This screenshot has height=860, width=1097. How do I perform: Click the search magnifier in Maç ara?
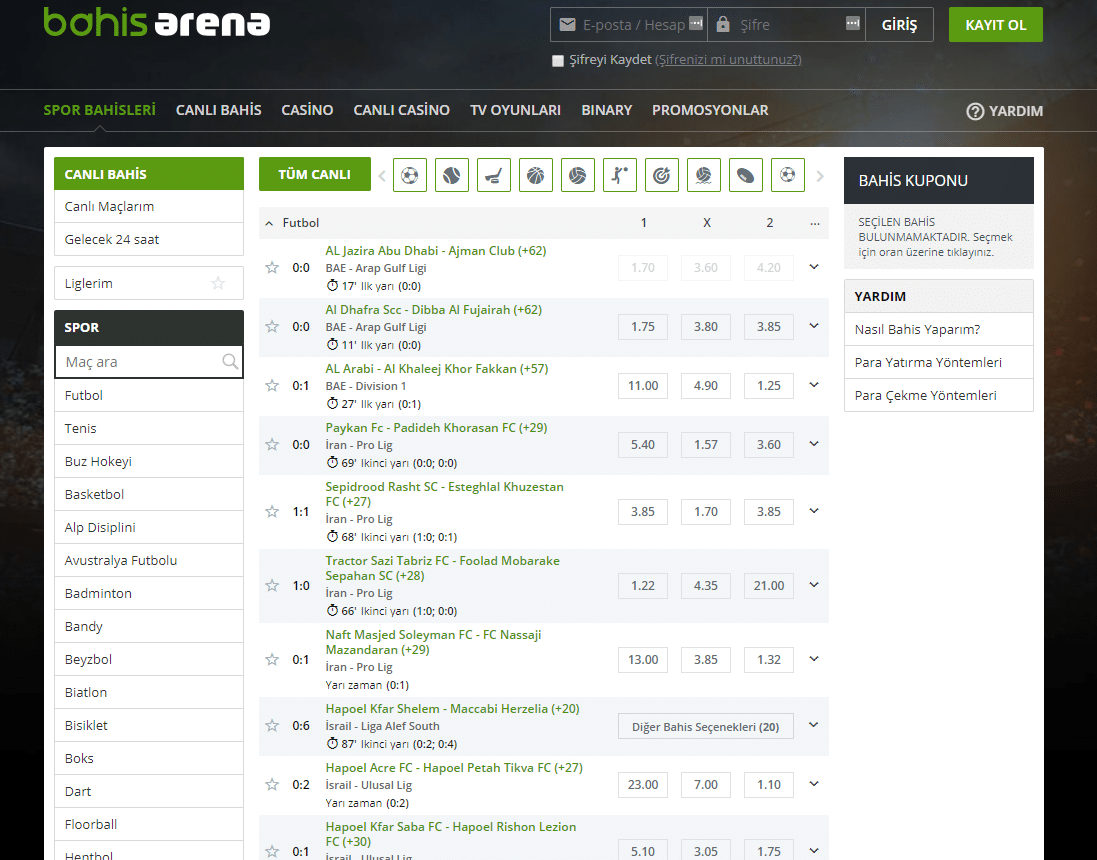[230, 362]
